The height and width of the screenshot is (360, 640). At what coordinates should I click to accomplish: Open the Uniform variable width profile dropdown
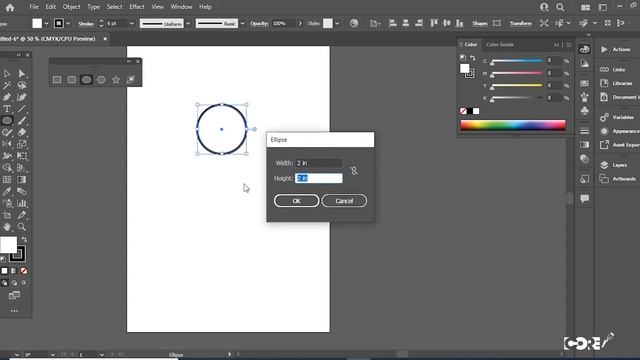(188, 23)
